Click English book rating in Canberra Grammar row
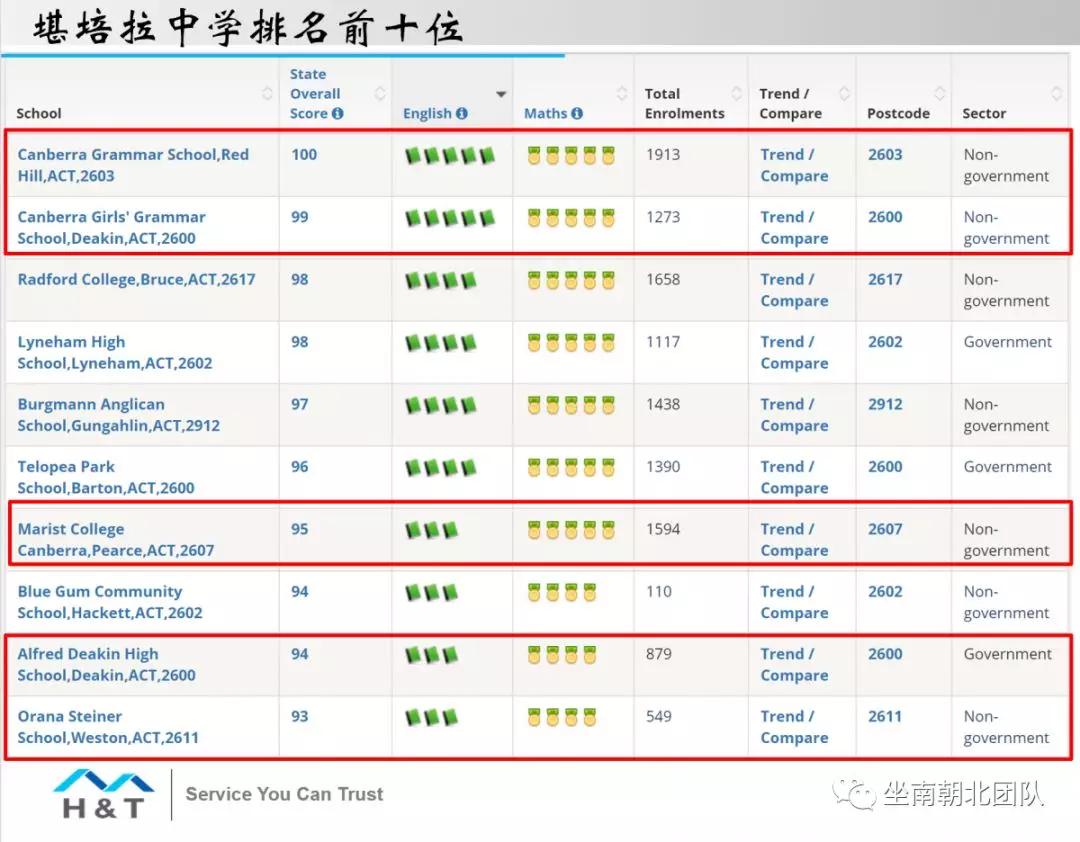This screenshot has height=842, width=1080. [x=450, y=156]
